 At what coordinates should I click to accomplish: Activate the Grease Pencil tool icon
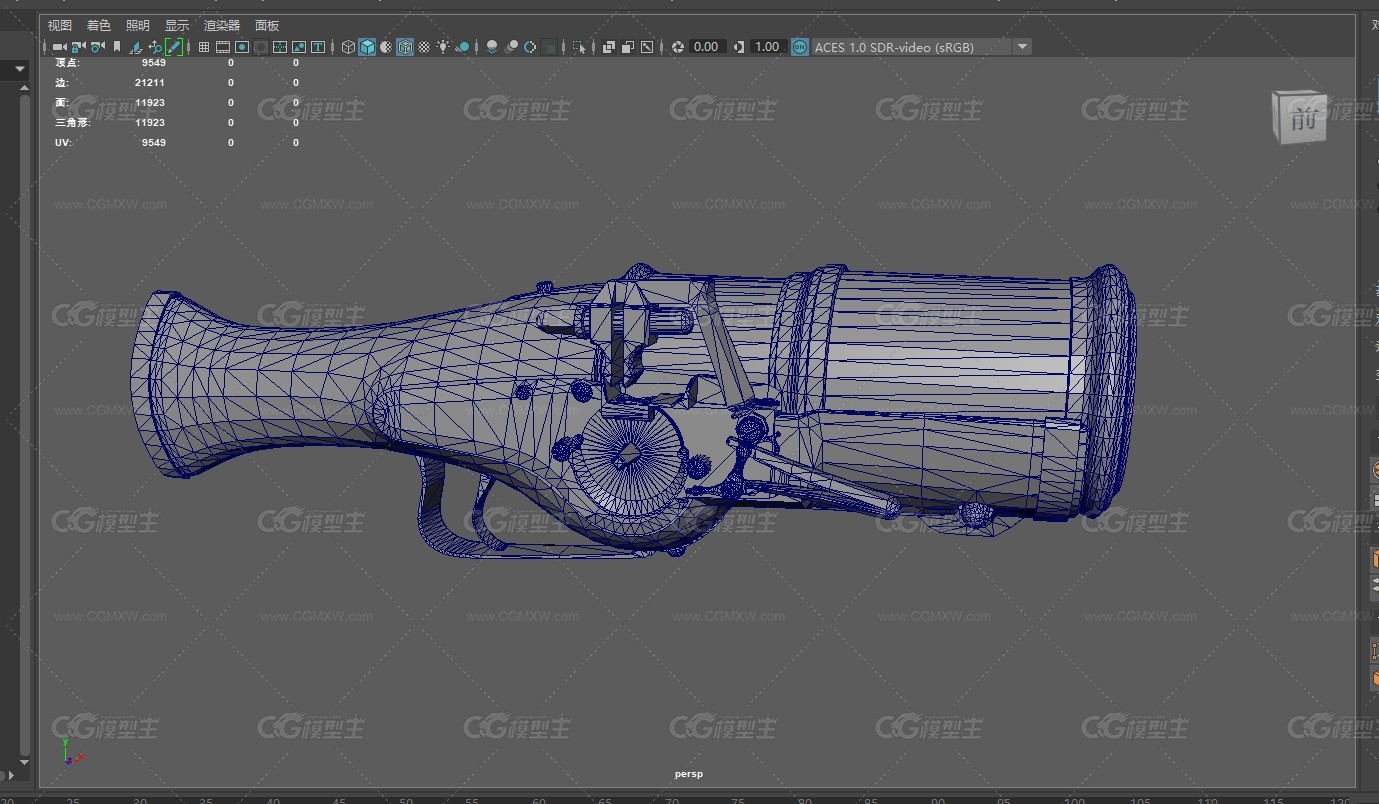[174, 47]
